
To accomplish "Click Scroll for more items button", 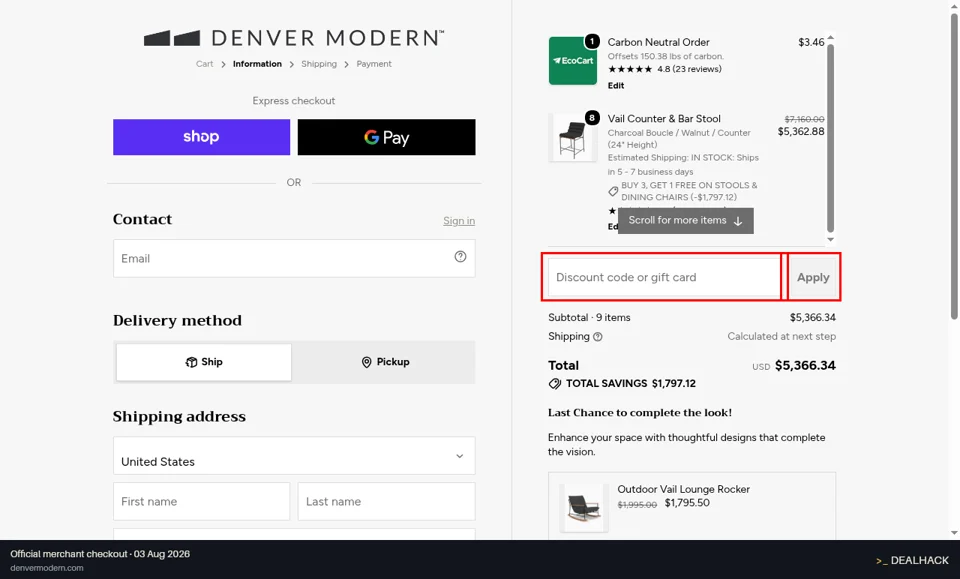I will coord(686,221).
